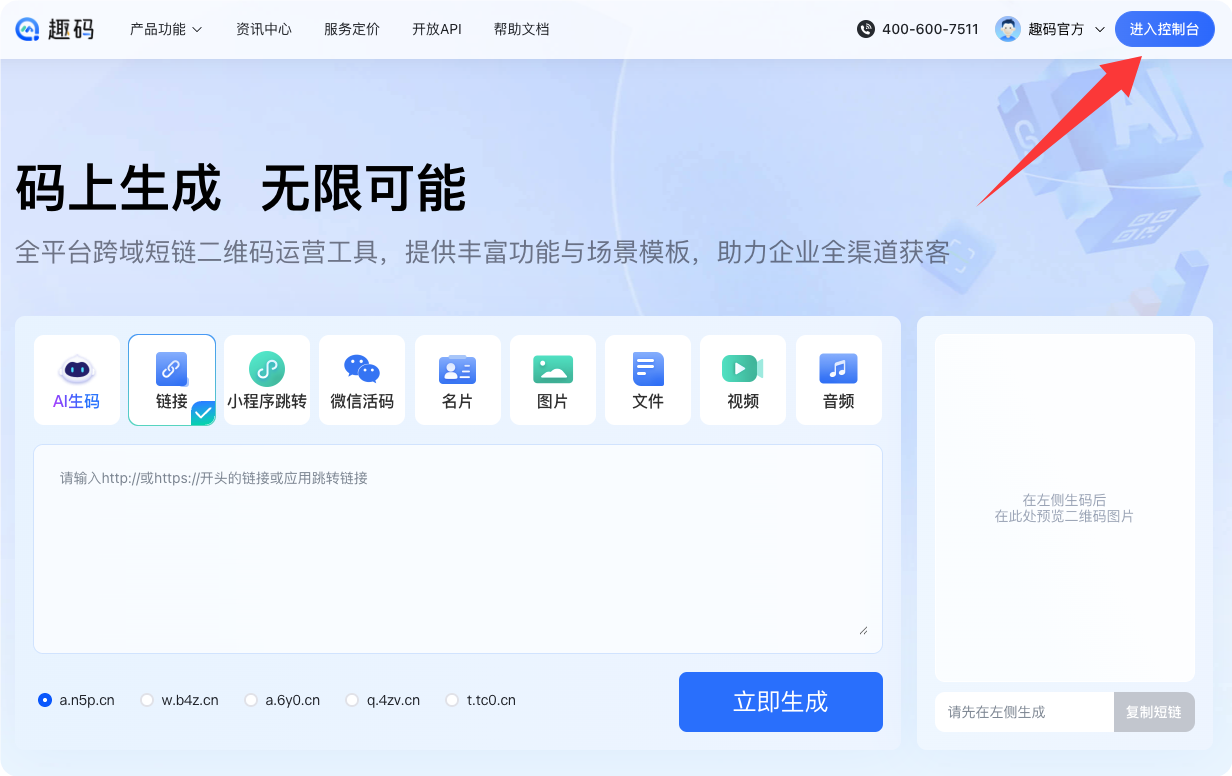1232x776 pixels.
Task: Select the t.tc0.cn domain radio button
Action: coord(452,700)
